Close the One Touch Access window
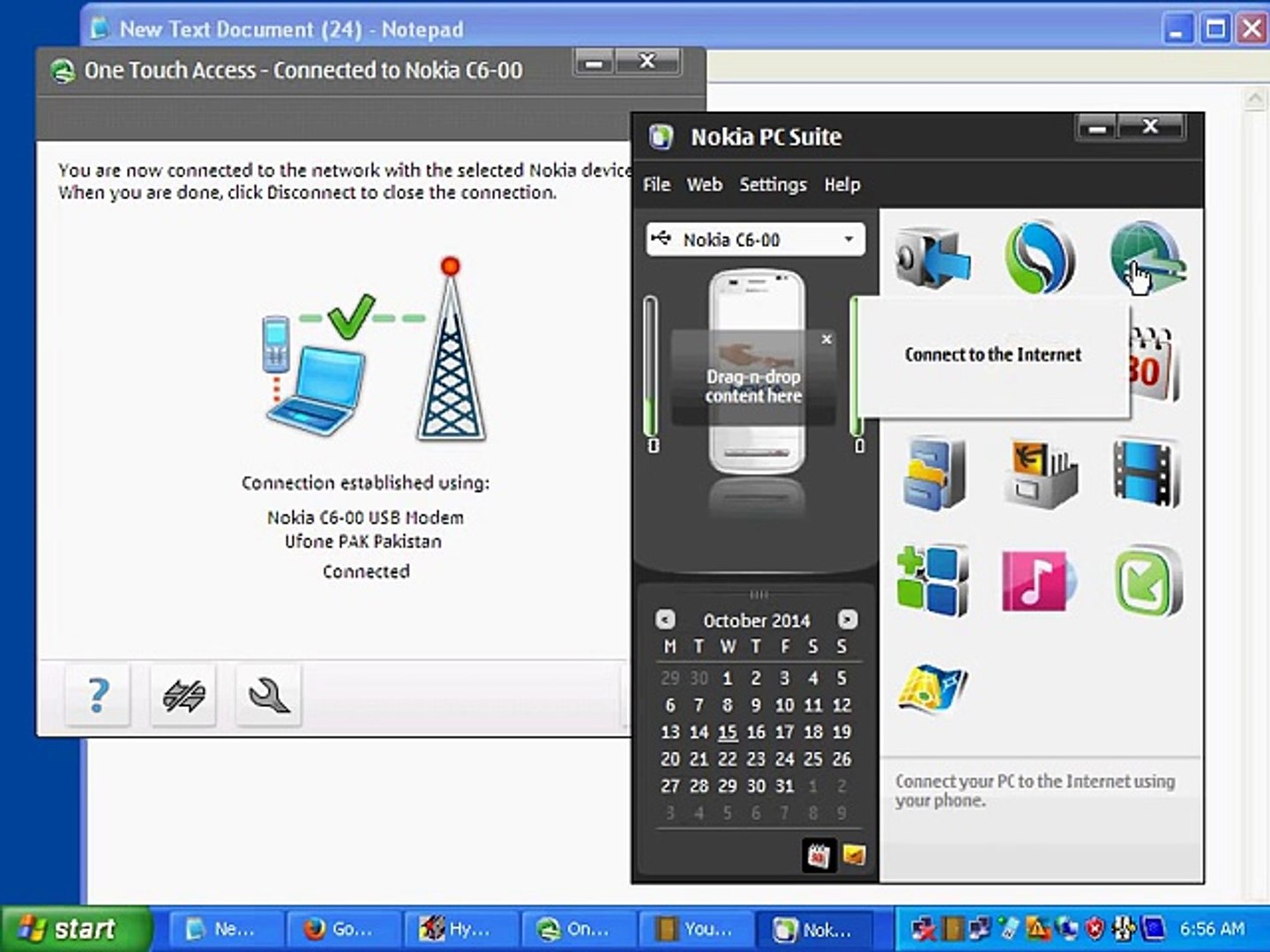Viewport: 1270px width, 952px height. tap(647, 62)
